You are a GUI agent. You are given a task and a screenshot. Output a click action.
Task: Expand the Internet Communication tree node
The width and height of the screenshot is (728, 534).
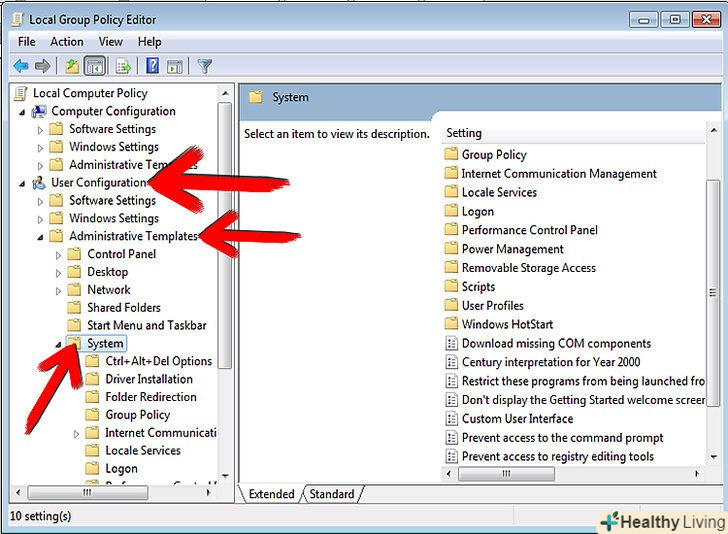pos(76,434)
